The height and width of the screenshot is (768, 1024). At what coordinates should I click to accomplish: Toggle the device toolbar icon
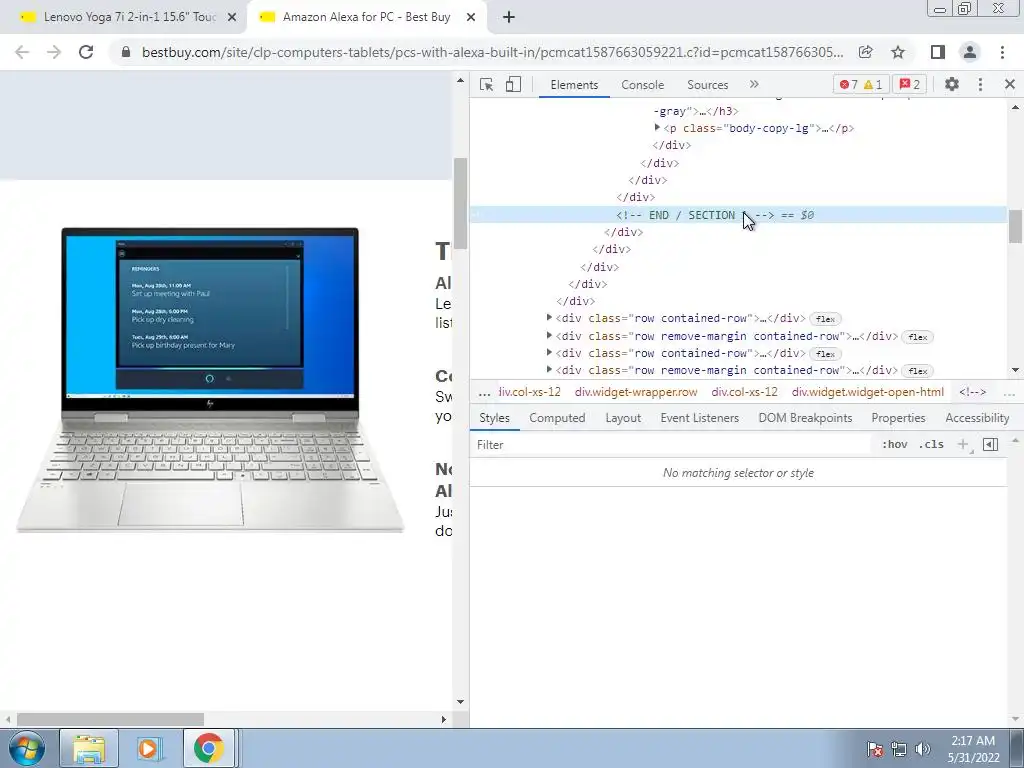coord(513,84)
